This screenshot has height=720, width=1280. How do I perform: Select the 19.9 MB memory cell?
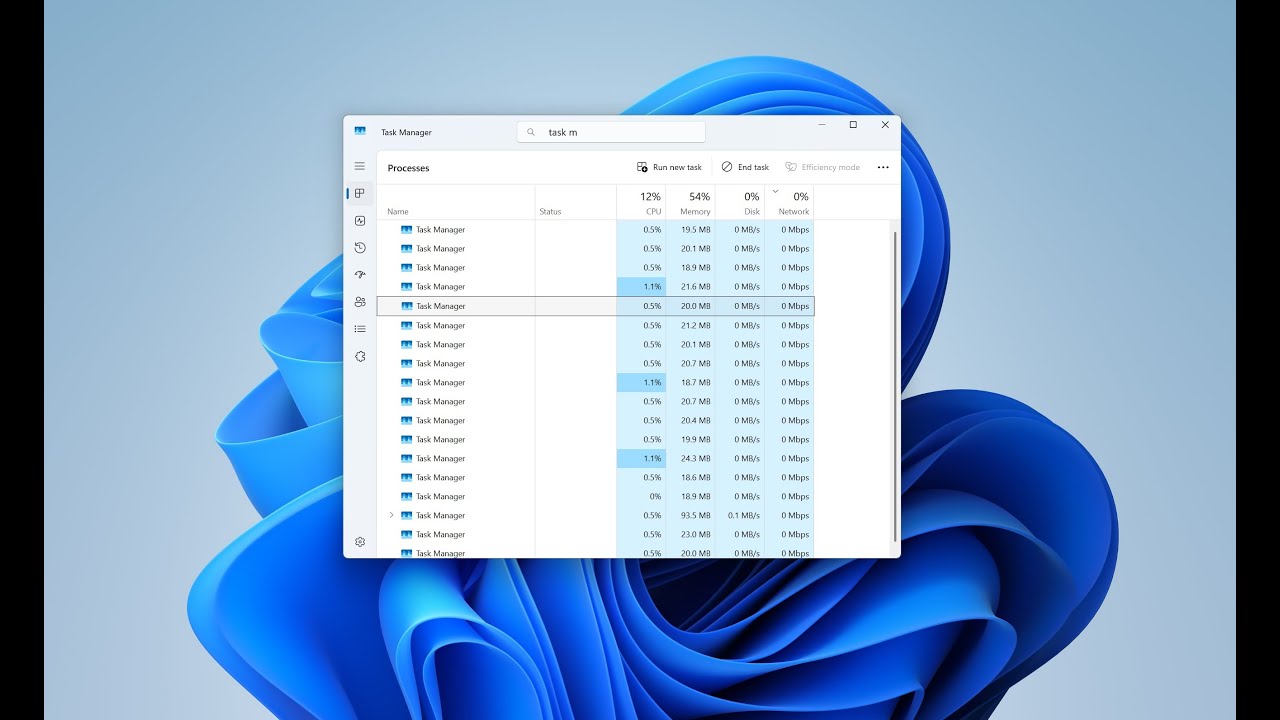tap(690, 439)
